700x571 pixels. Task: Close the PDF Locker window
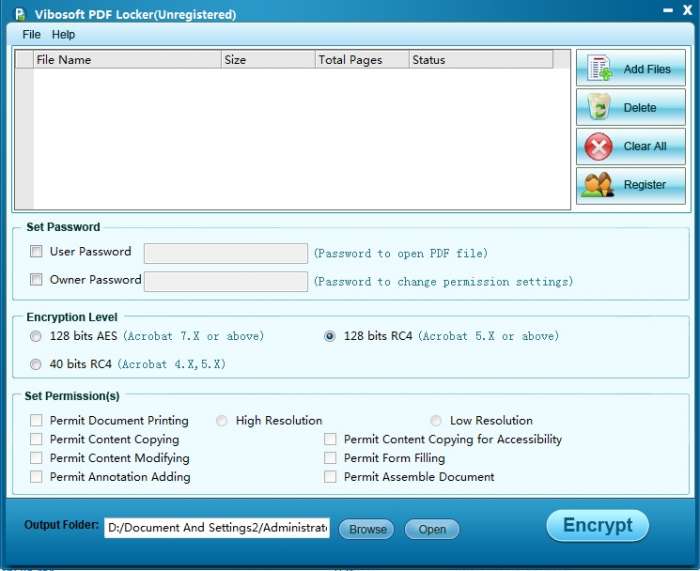tap(688, 10)
